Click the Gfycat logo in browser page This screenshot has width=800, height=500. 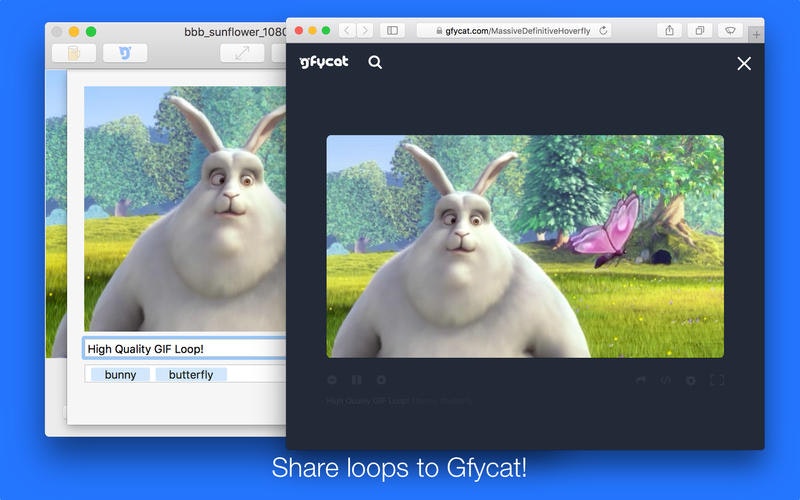(x=323, y=62)
